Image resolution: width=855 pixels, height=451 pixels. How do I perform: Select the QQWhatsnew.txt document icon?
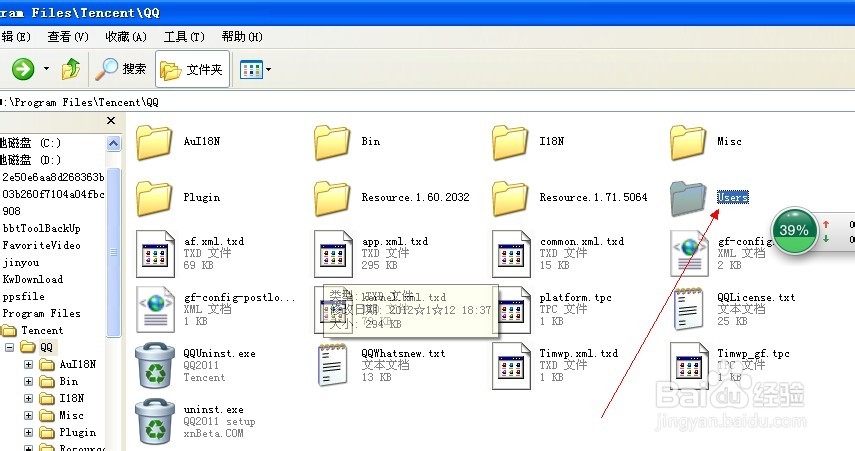click(x=333, y=365)
